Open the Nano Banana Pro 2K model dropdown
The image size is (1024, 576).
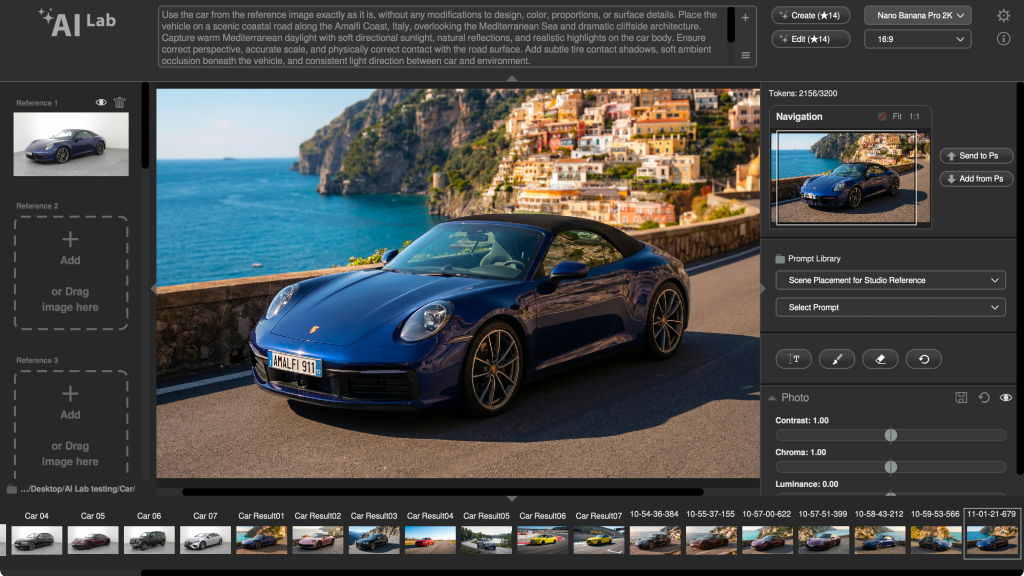pos(917,15)
